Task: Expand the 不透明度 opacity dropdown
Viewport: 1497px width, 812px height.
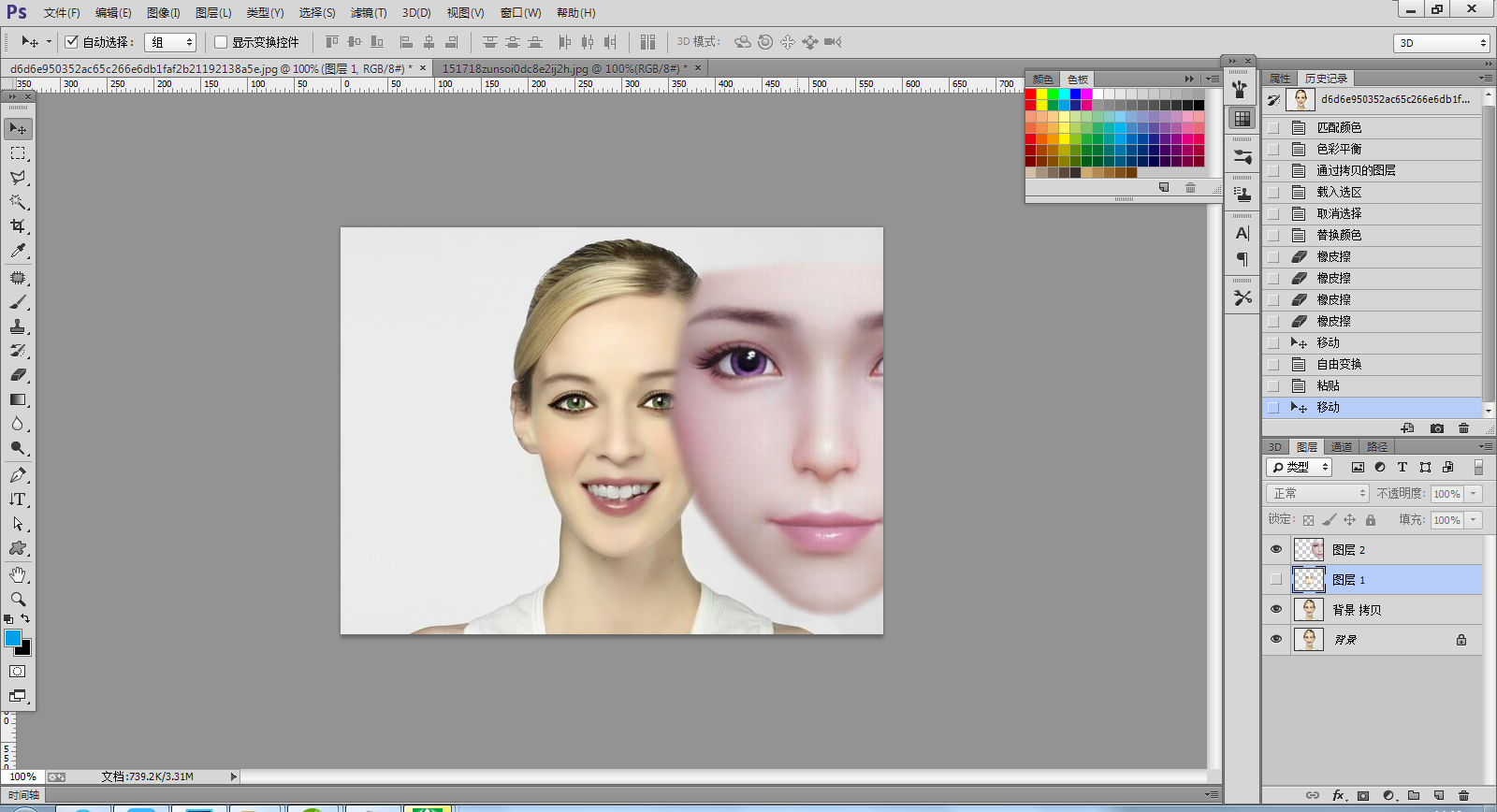Action: click(x=1474, y=493)
